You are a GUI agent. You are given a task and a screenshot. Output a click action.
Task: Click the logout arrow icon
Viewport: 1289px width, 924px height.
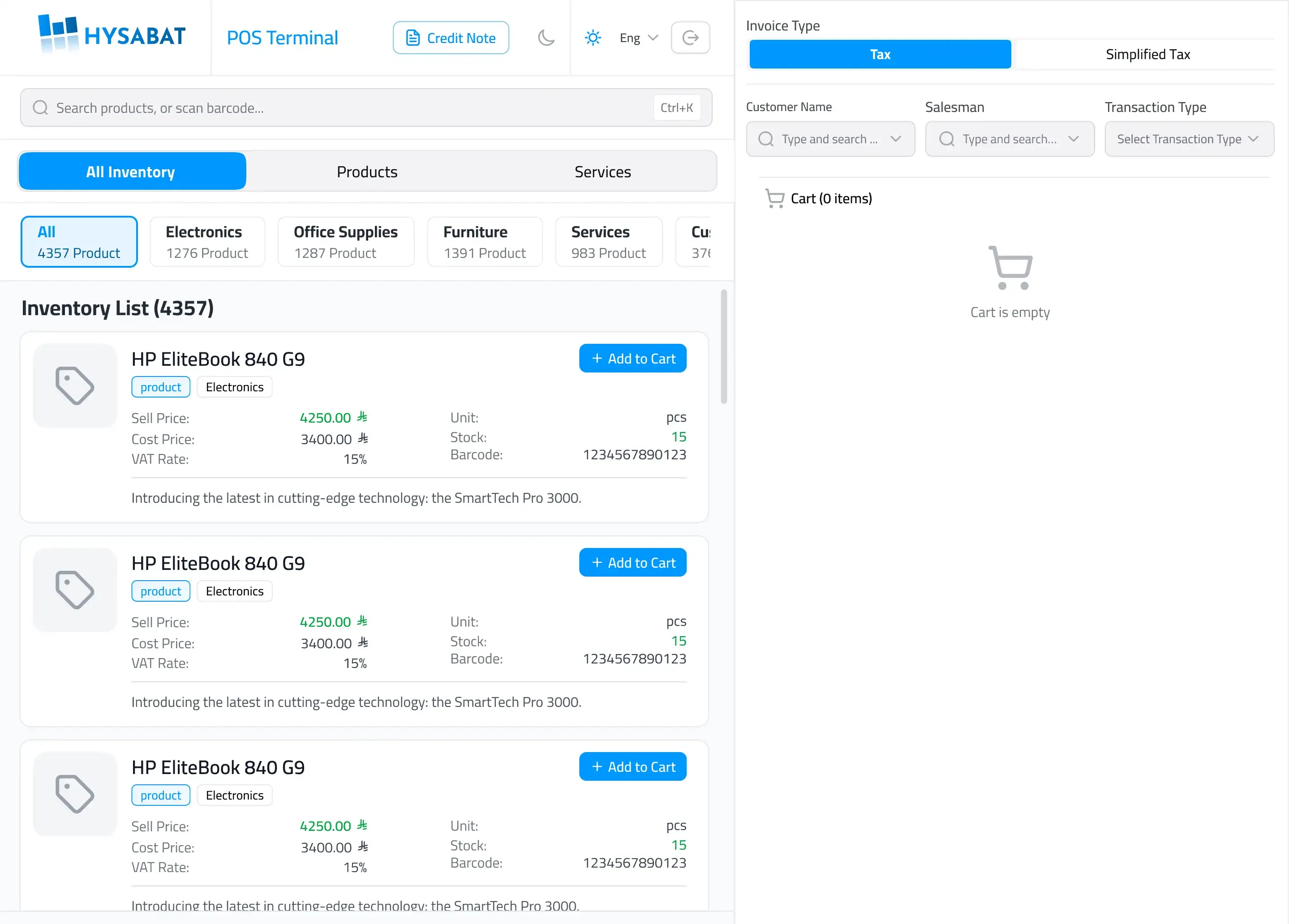691,38
